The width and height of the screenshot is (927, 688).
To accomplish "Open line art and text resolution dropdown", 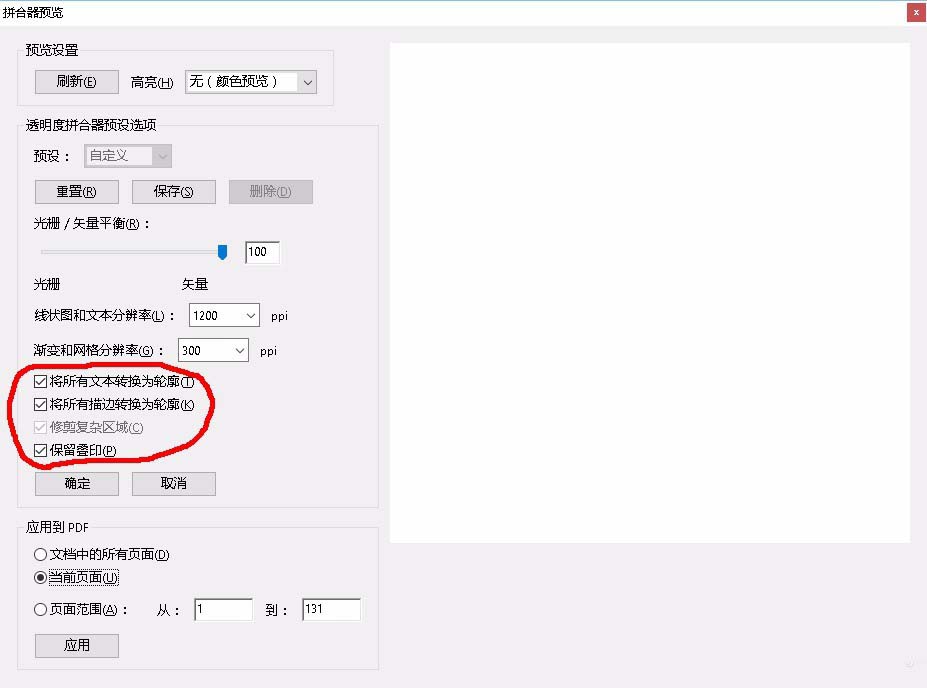I will (224, 315).
